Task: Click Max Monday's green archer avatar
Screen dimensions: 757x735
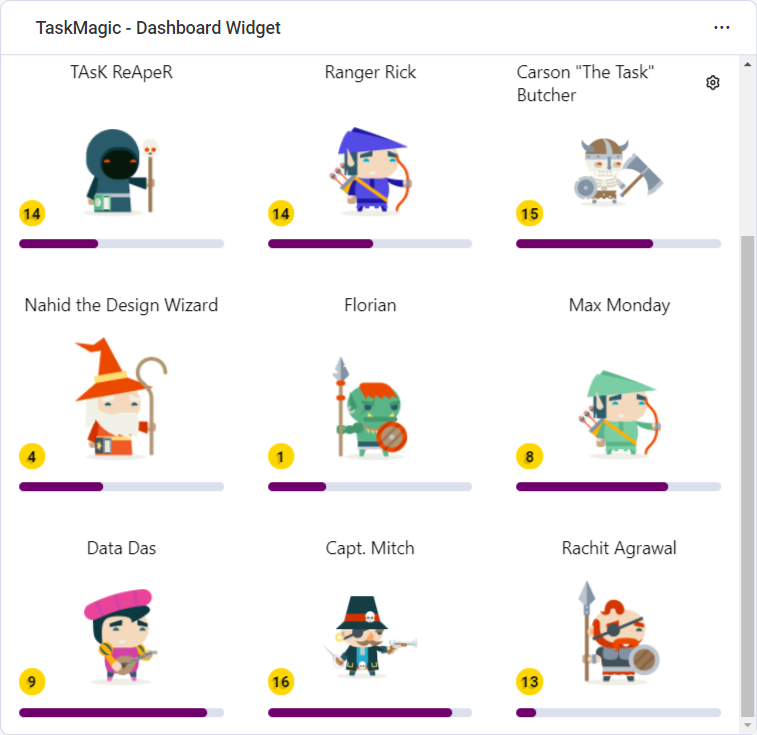Action: [x=619, y=413]
